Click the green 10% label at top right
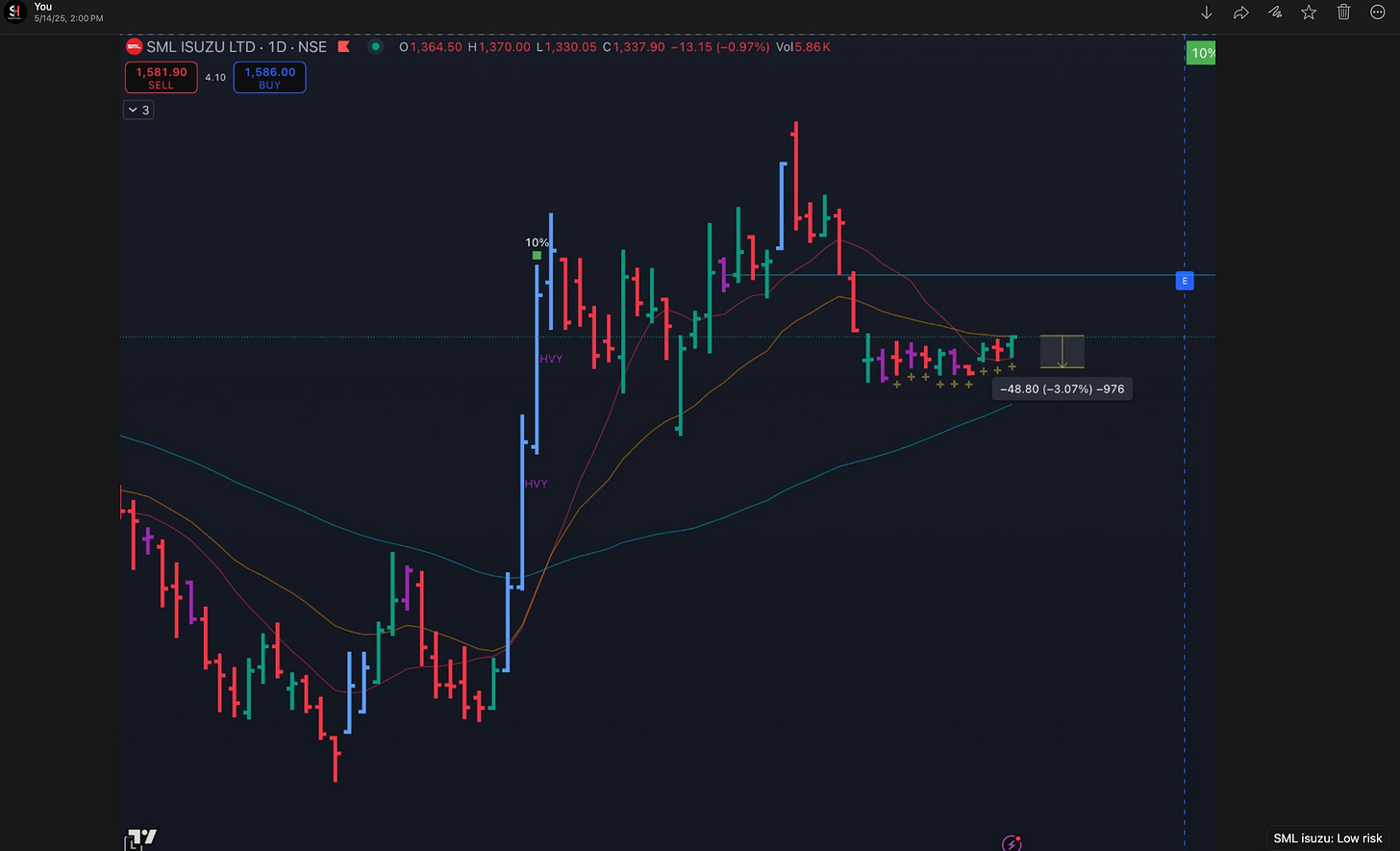 (1202, 53)
